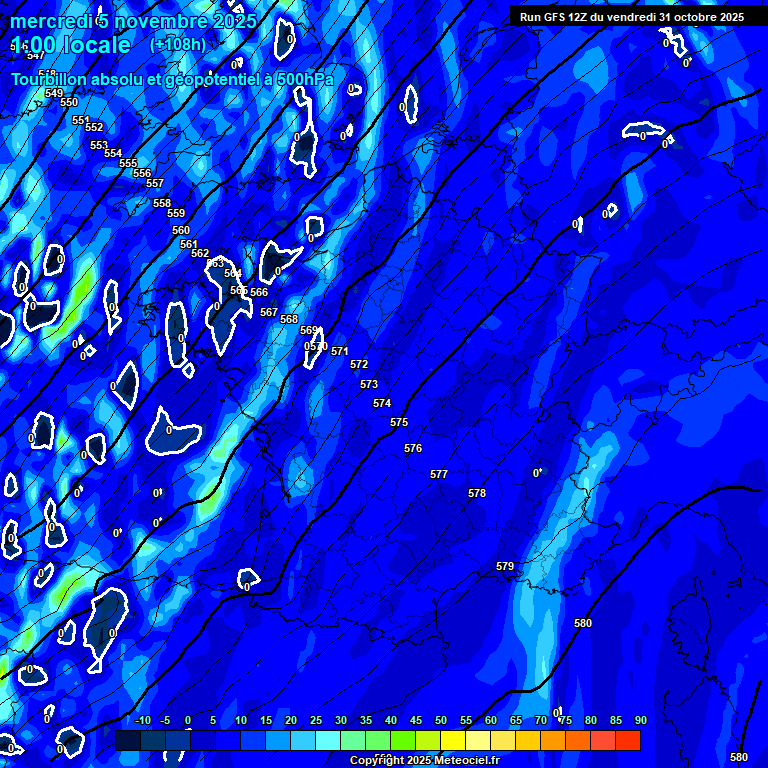Click the 577 geopotential label
This screenshot has height=768, width=768.
point(439,475)
